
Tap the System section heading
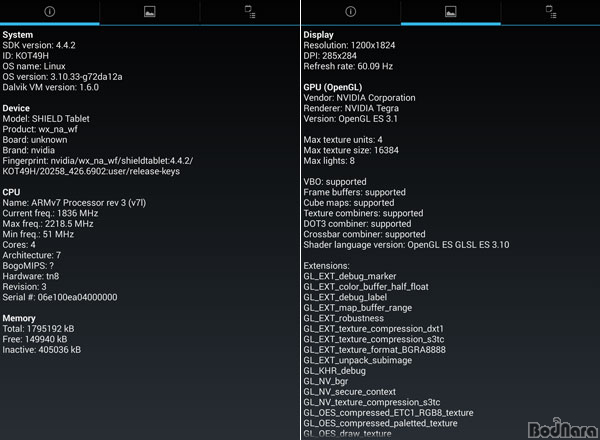[18, 35]
